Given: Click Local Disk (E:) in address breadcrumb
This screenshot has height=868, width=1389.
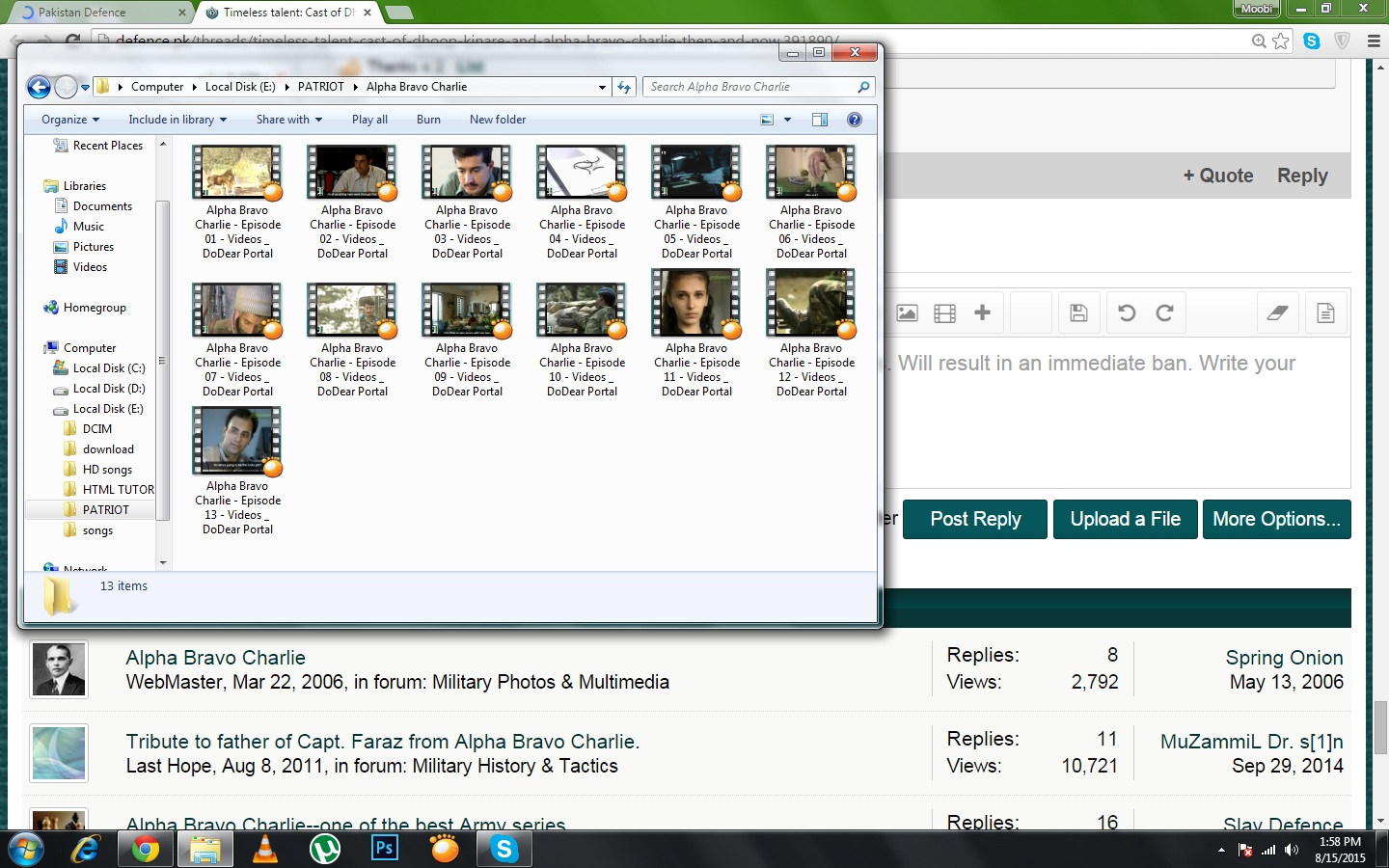Looking at the screenshot, I should [240, 87].
